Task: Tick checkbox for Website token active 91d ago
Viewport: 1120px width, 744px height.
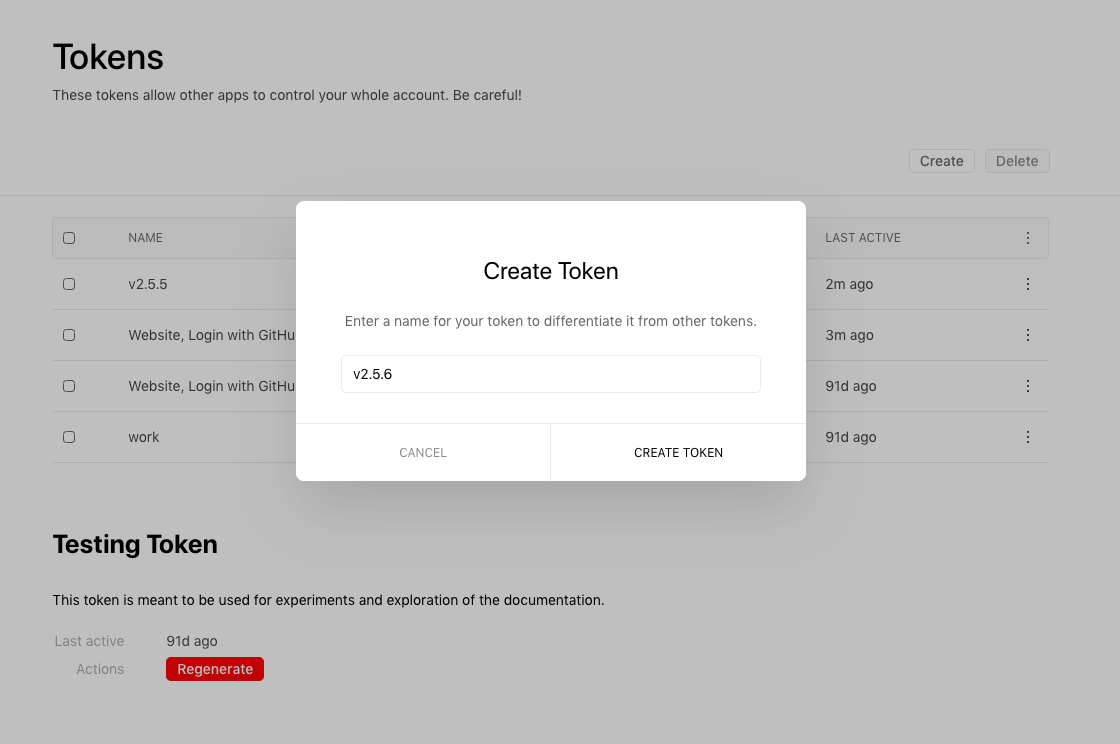Action: click(69, 386)
